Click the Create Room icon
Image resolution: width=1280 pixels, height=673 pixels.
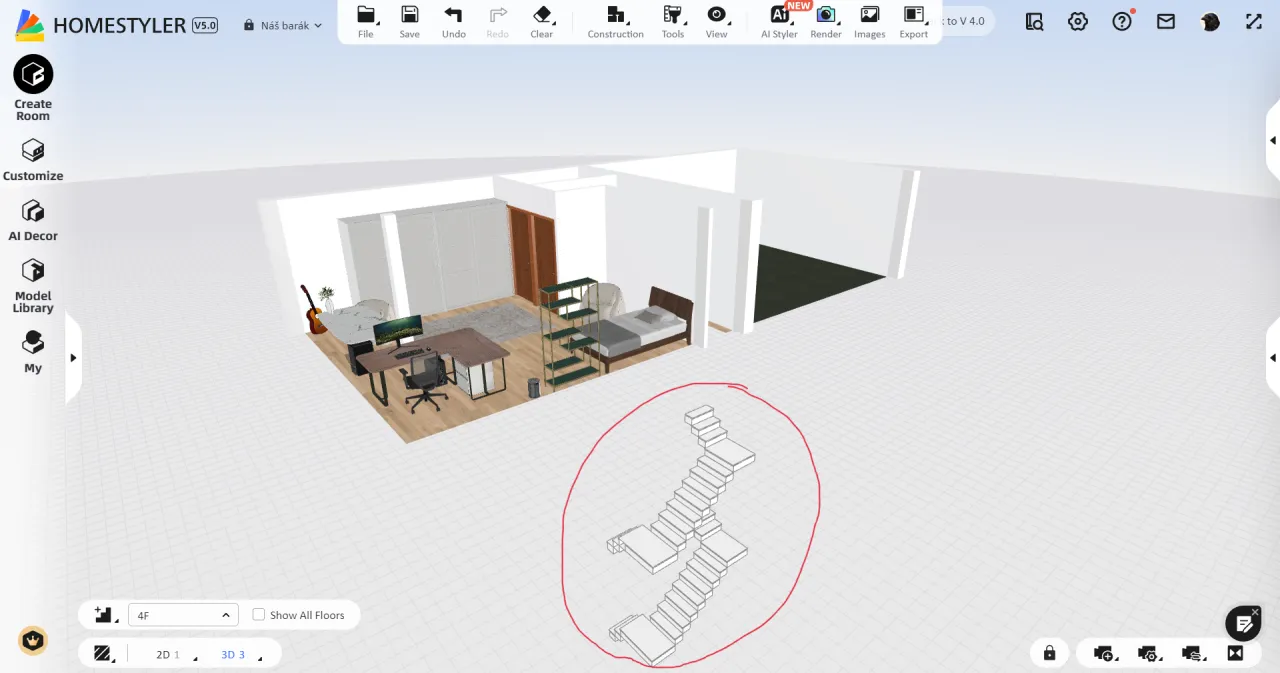tap(33, 75)
